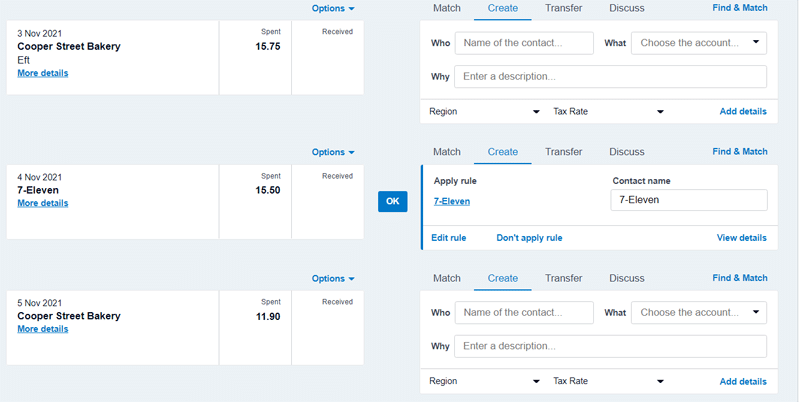Expand Region dropdown for 15.75 transaction
The width and height of the screenshot is (800, 402).
point(484,112)
